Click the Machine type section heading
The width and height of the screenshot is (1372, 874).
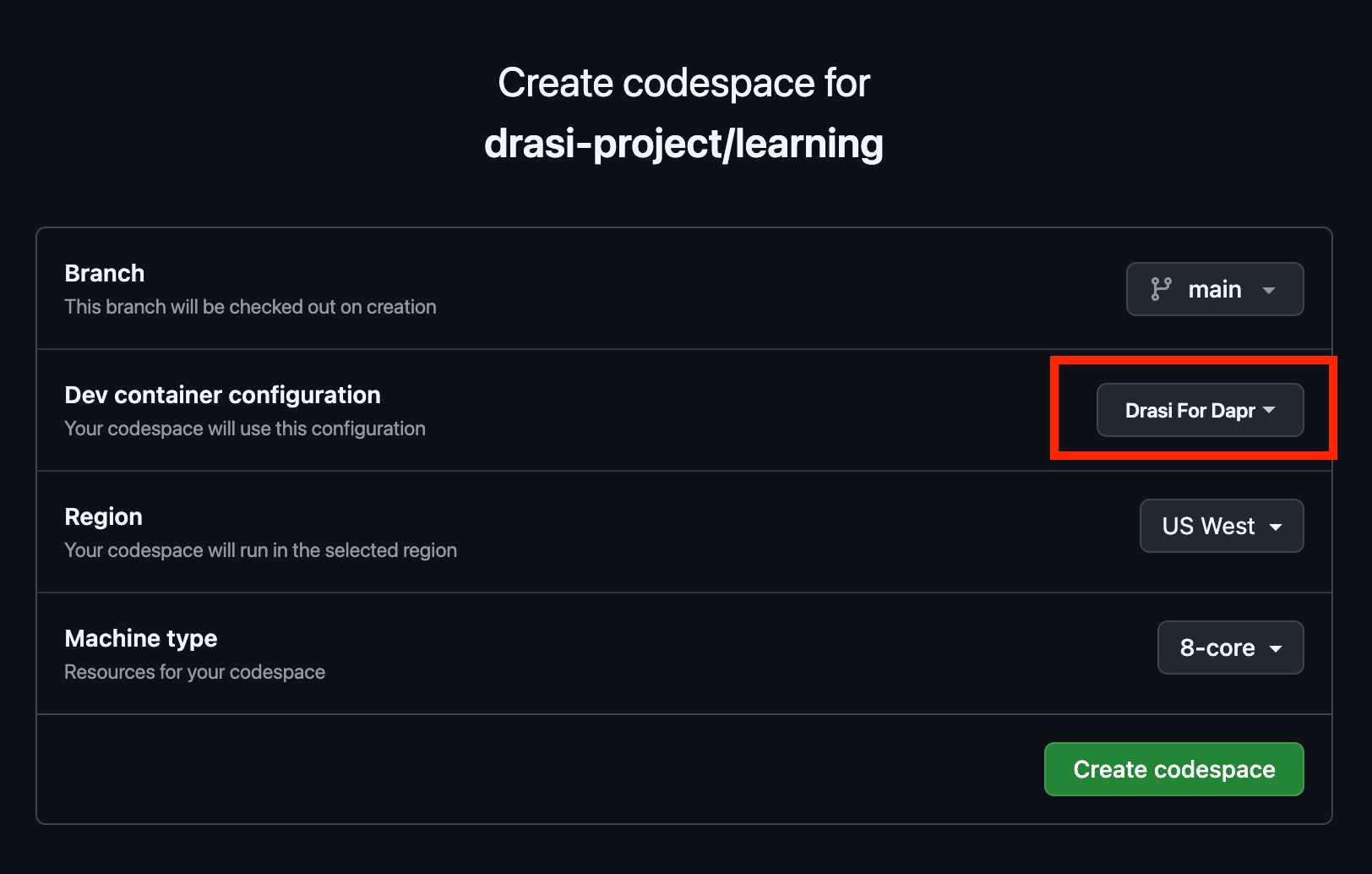coord(140,638)
